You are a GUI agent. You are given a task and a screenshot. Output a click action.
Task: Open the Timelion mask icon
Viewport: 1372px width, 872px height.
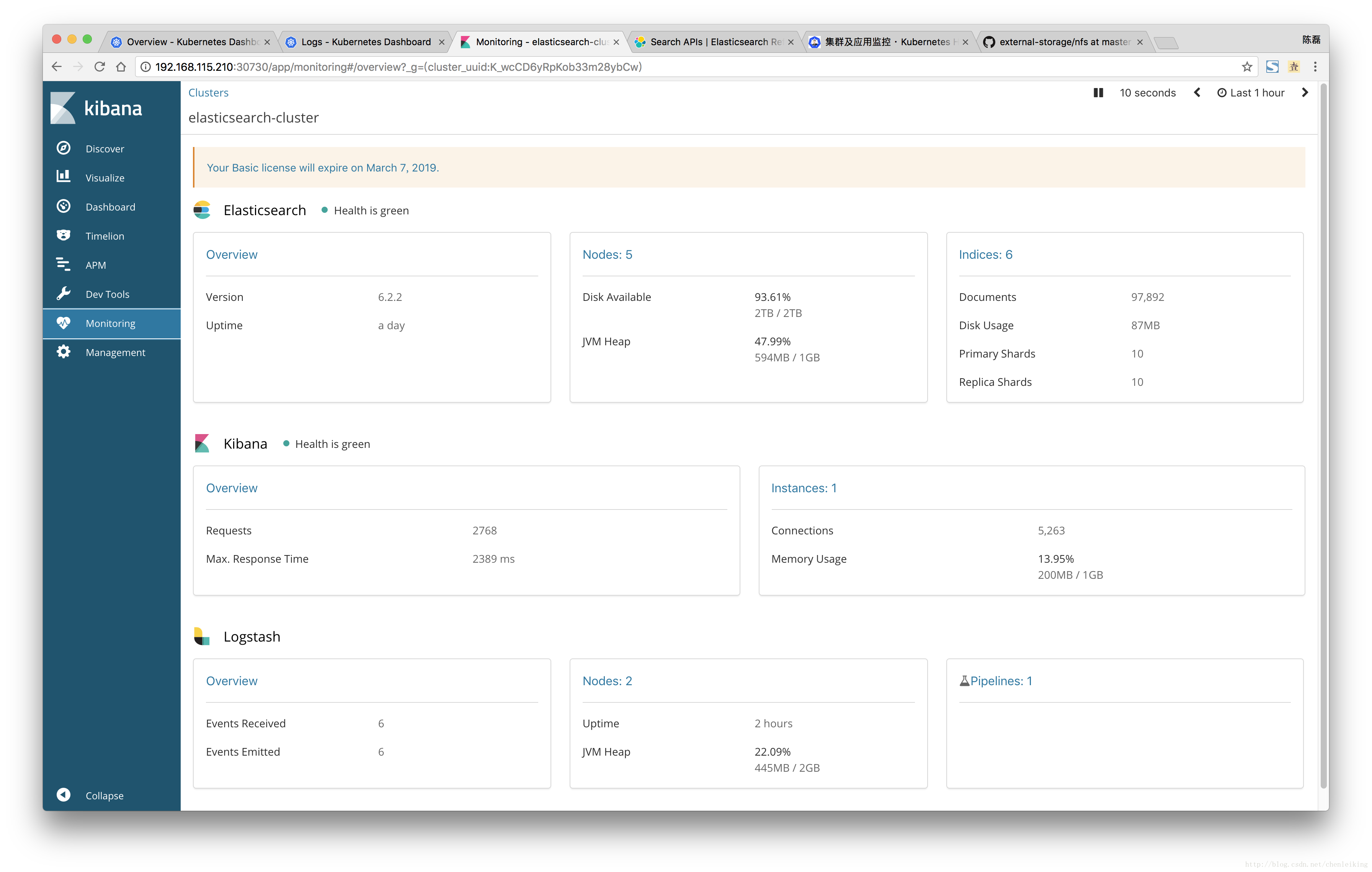(63, 235)
